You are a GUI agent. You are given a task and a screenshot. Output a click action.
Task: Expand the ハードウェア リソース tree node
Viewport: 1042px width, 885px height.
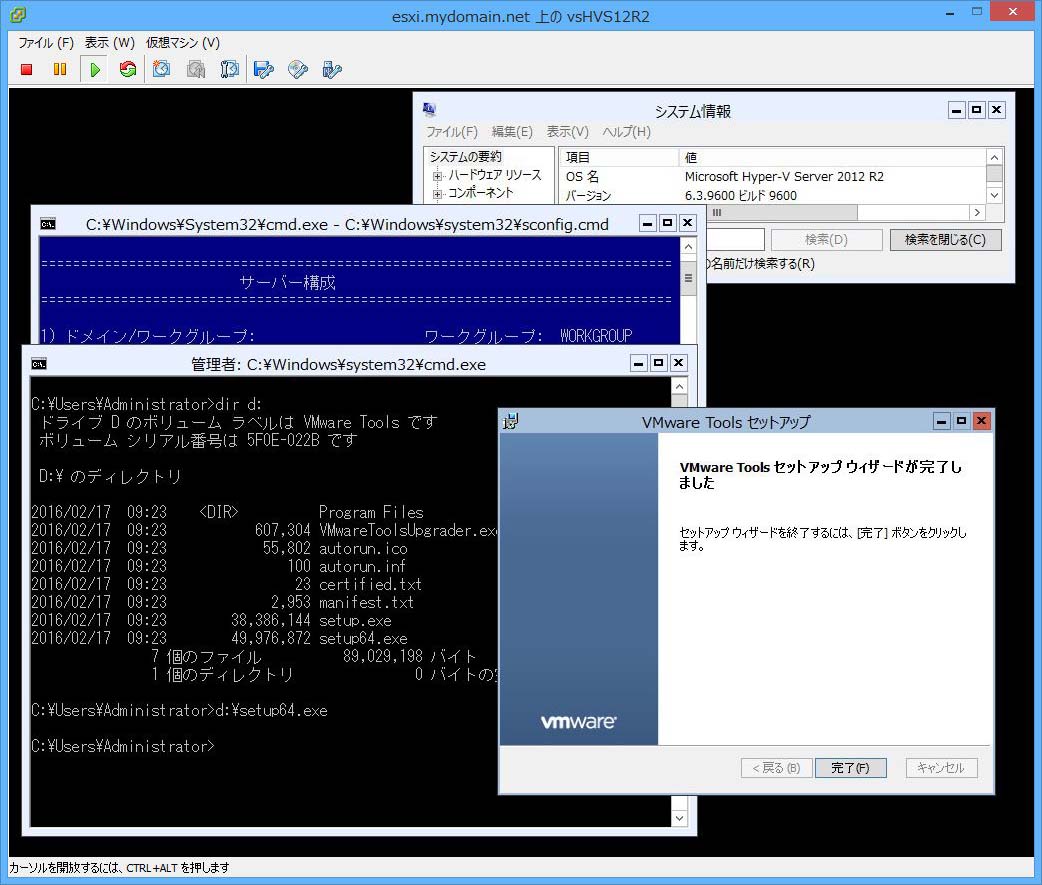point(437,176)
